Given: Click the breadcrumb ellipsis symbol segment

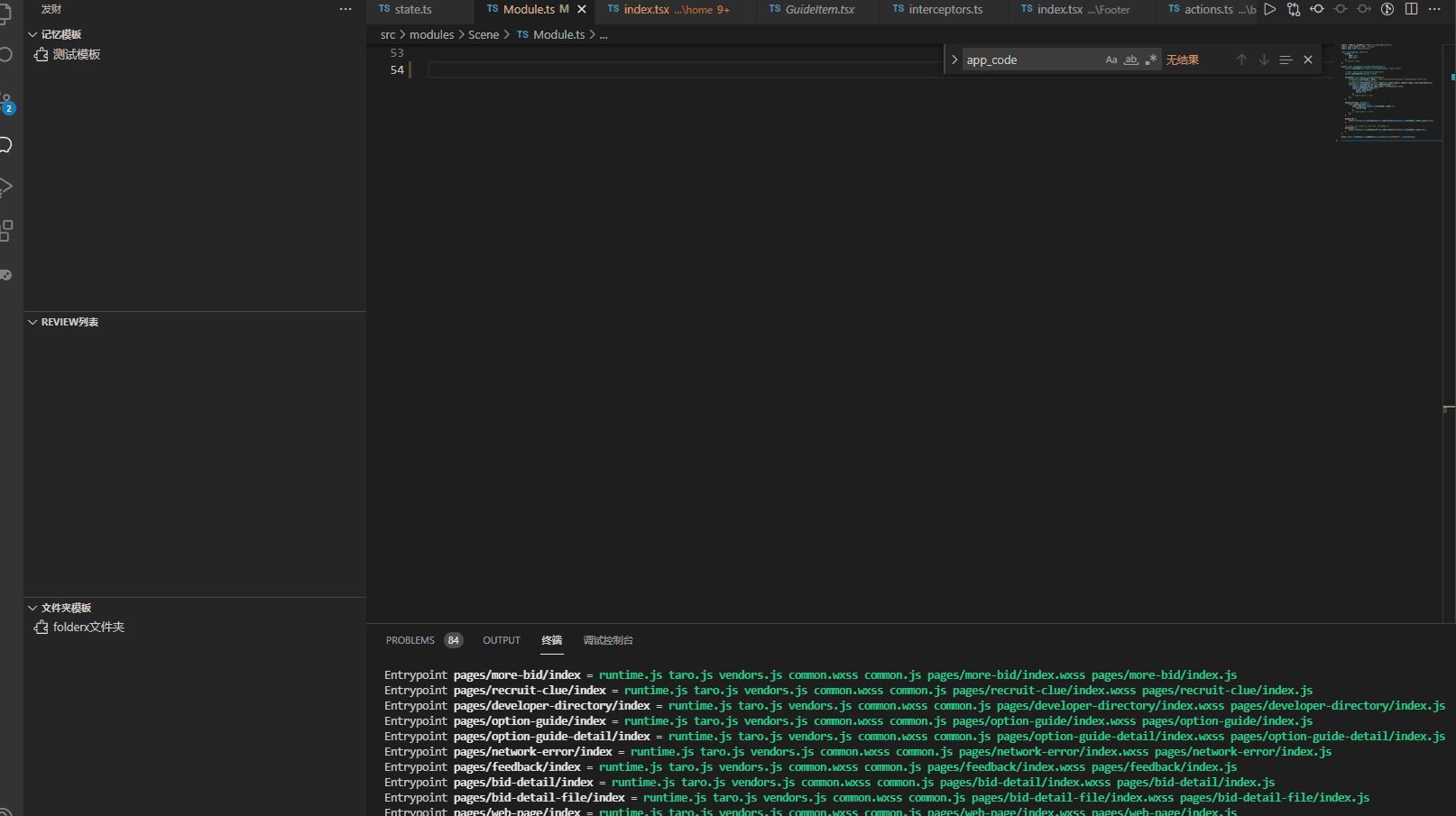Looking at the screenshot, I should pyautogui.click(x=604, y=34).
